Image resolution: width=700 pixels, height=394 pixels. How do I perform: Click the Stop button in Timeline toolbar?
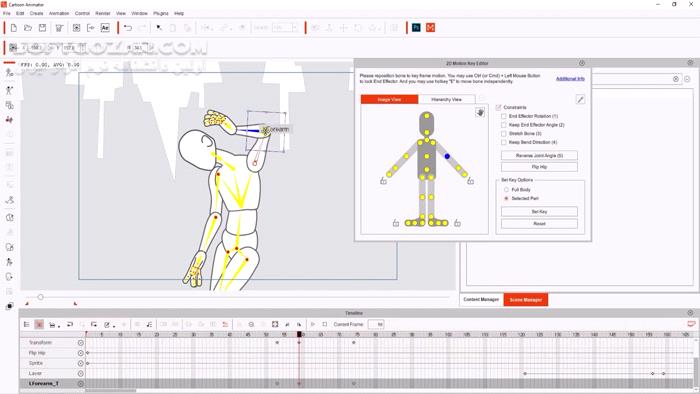click(325, 324)
